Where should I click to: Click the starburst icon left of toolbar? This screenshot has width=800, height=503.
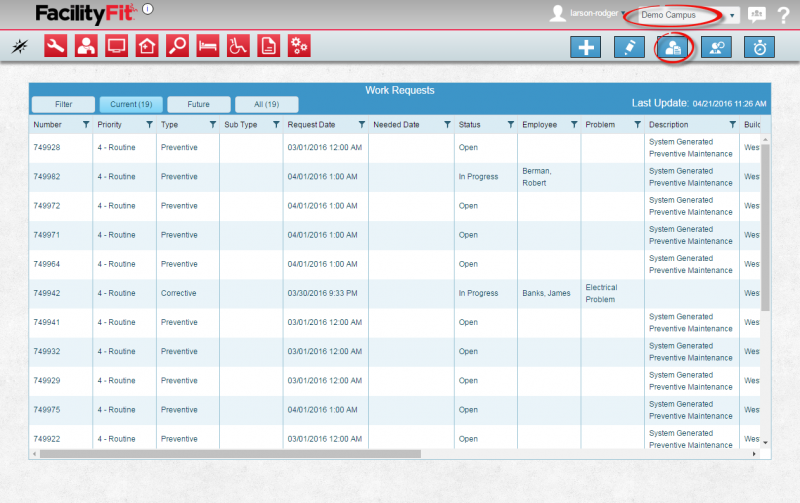coord(20,46)
